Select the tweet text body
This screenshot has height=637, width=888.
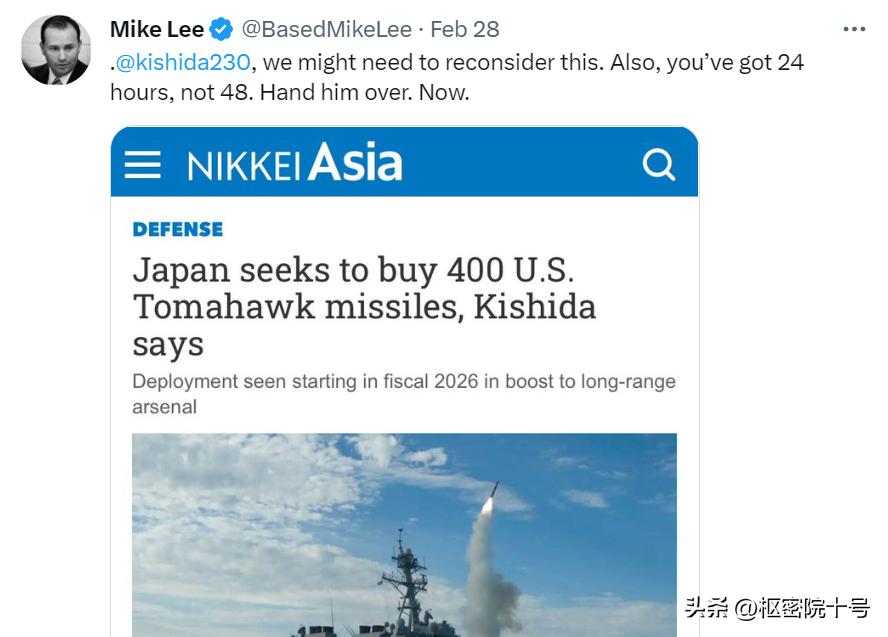(x=400, y=76)
